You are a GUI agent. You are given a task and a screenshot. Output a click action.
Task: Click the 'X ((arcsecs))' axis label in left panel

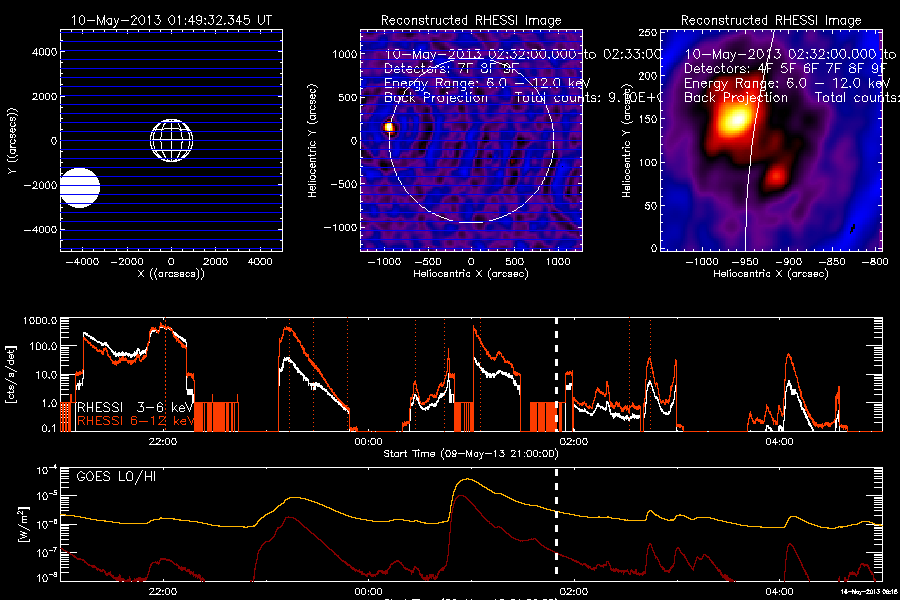[171, 274]
